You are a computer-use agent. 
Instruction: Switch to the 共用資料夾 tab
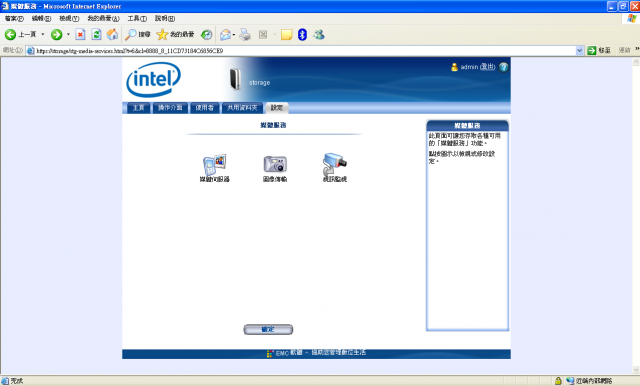(242, 108)
